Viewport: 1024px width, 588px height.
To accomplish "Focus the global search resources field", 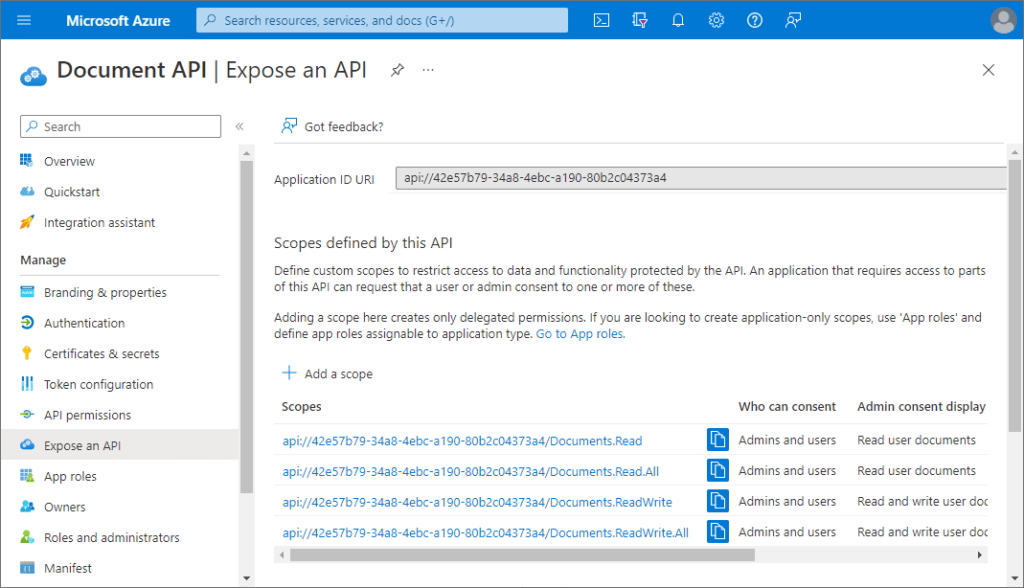I will tap(380, 19).
